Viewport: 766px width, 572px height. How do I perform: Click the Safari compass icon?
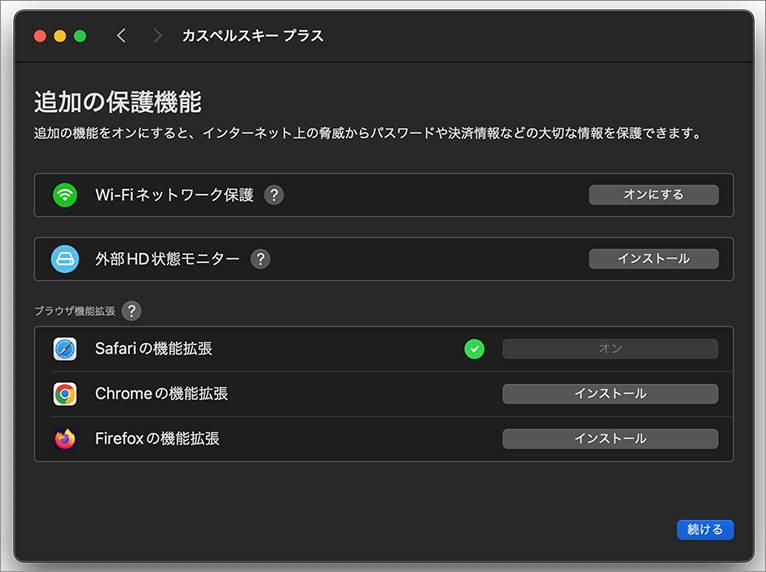point(65,349)
